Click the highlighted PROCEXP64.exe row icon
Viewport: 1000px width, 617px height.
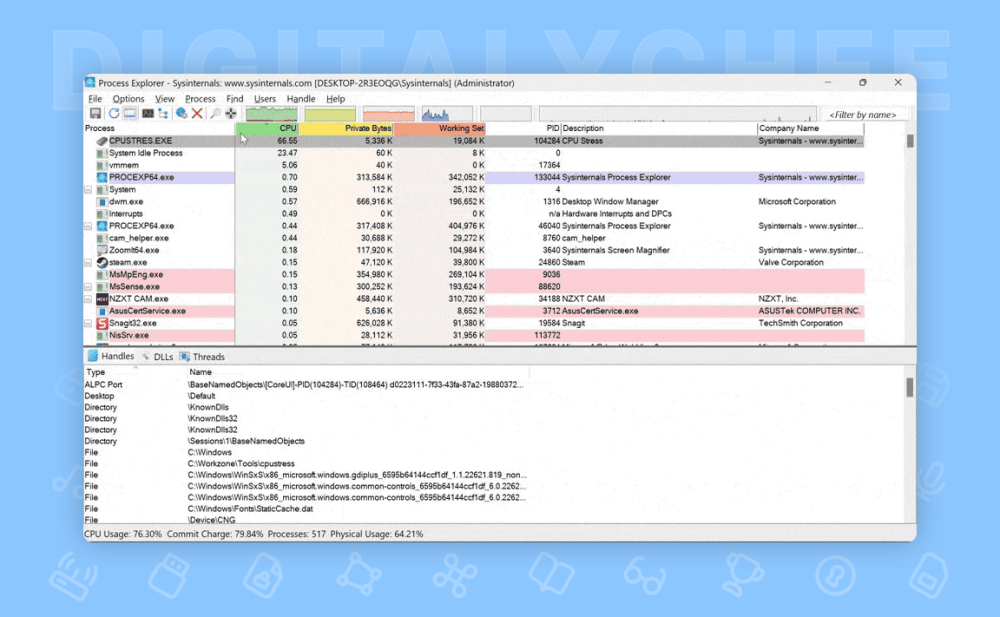102,177
